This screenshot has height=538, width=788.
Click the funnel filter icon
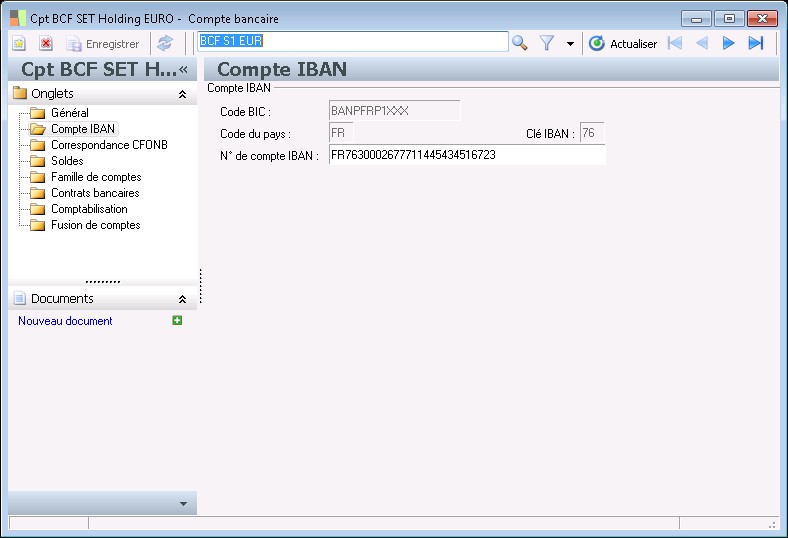547,43
